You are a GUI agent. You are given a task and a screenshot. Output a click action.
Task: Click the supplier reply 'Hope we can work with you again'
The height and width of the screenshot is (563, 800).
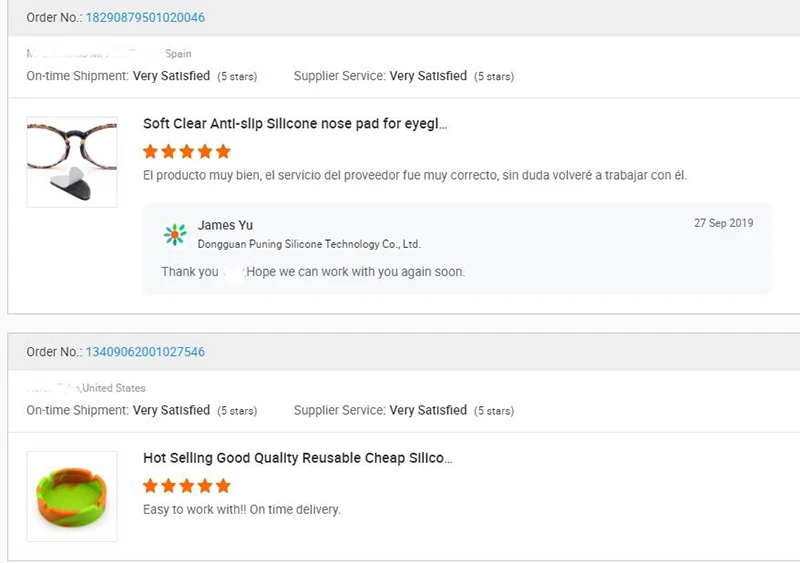coord(355,271)
